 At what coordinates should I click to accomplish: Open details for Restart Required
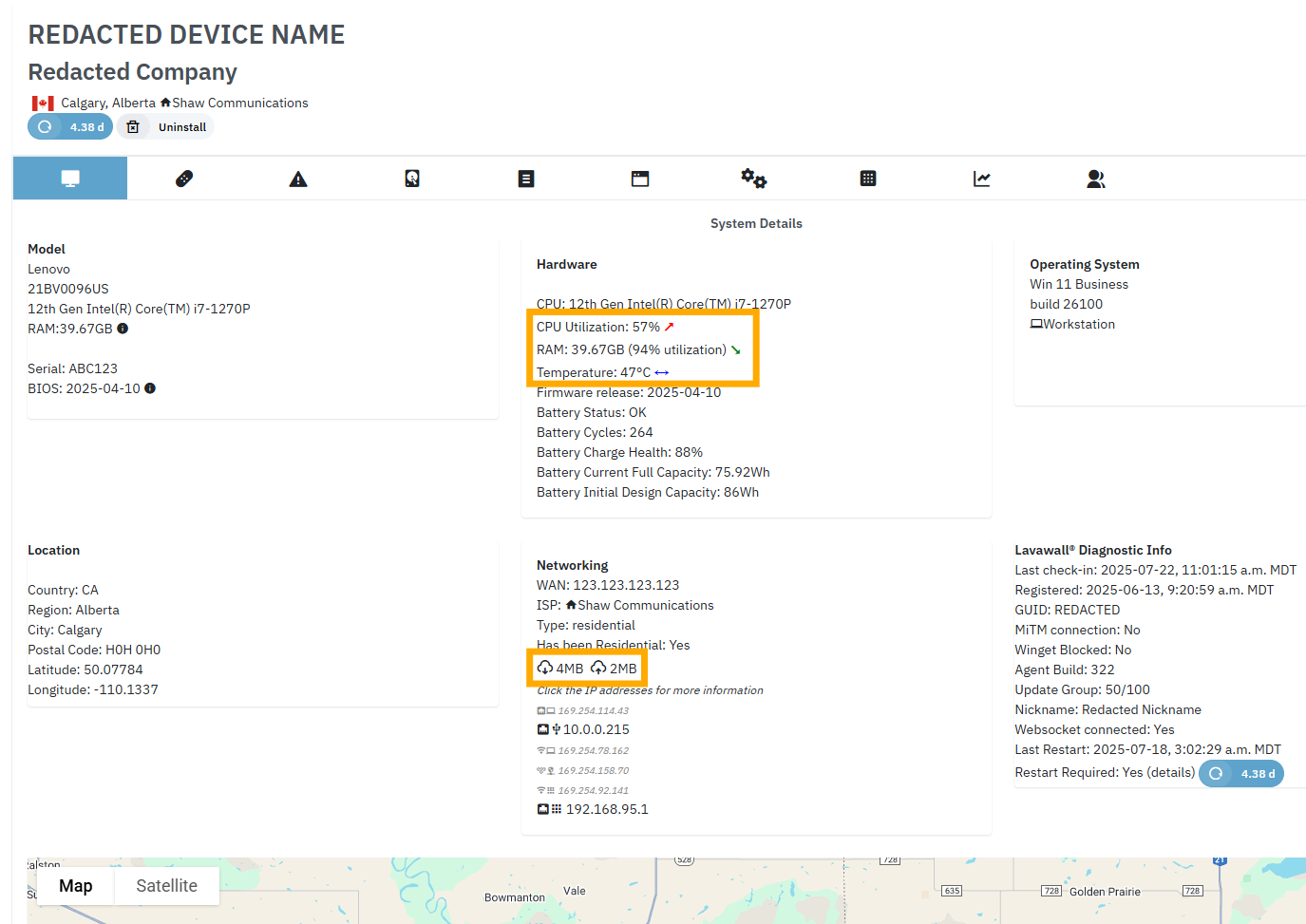[1173, 772]
